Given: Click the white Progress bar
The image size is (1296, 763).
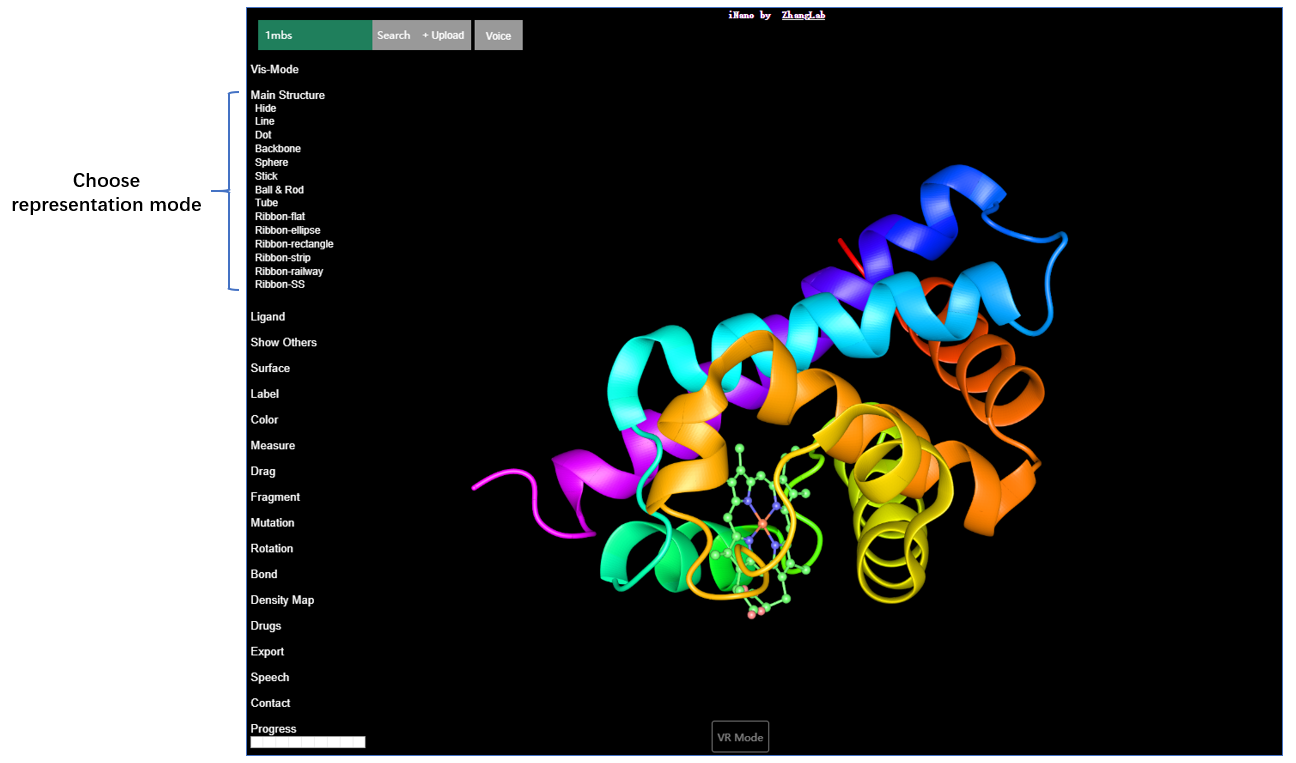Looking at the screenshot, I should pyautogui.click(x=307, y=742).
